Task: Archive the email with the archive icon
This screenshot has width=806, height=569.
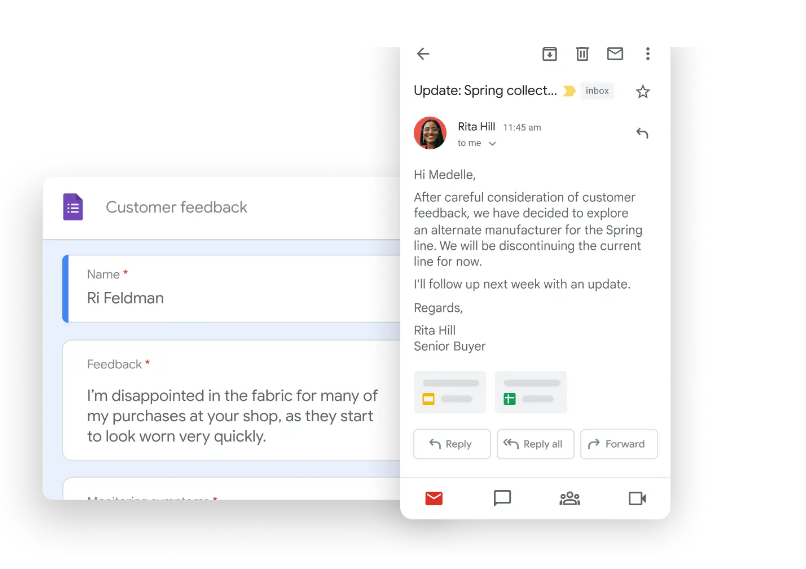Action: click(x=549, y=54)
